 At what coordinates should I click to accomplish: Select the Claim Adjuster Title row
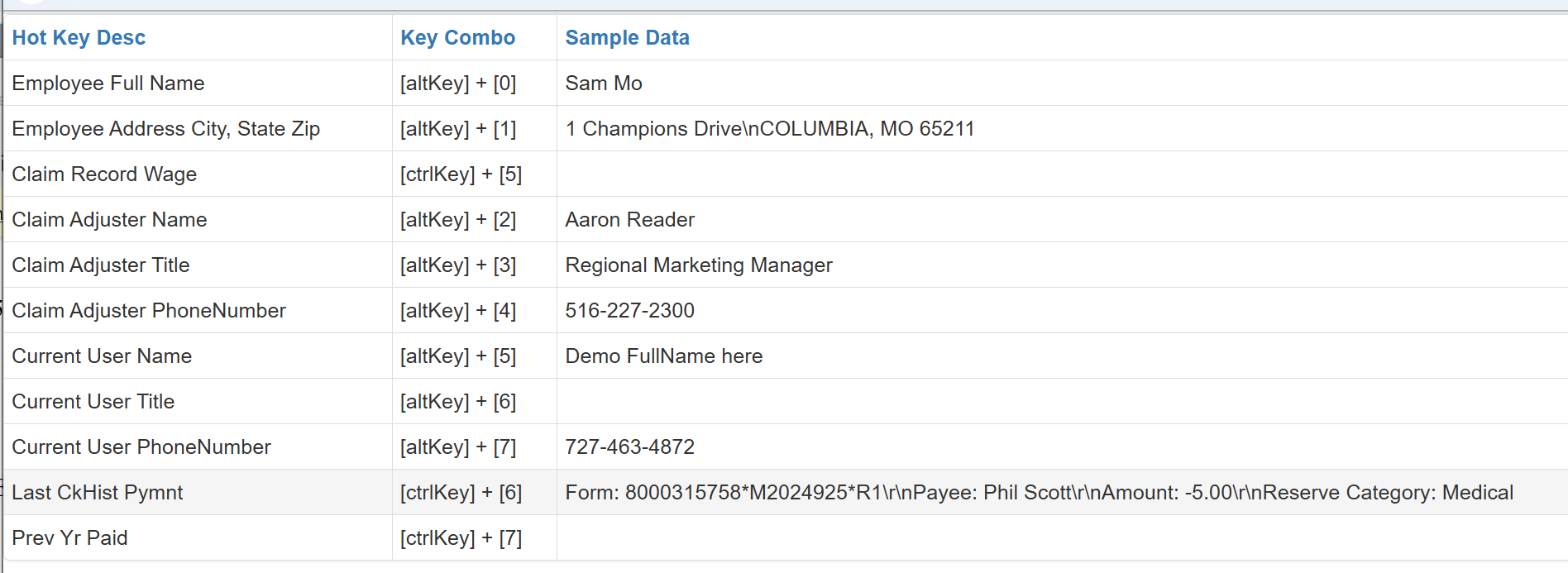coord(101,265)
